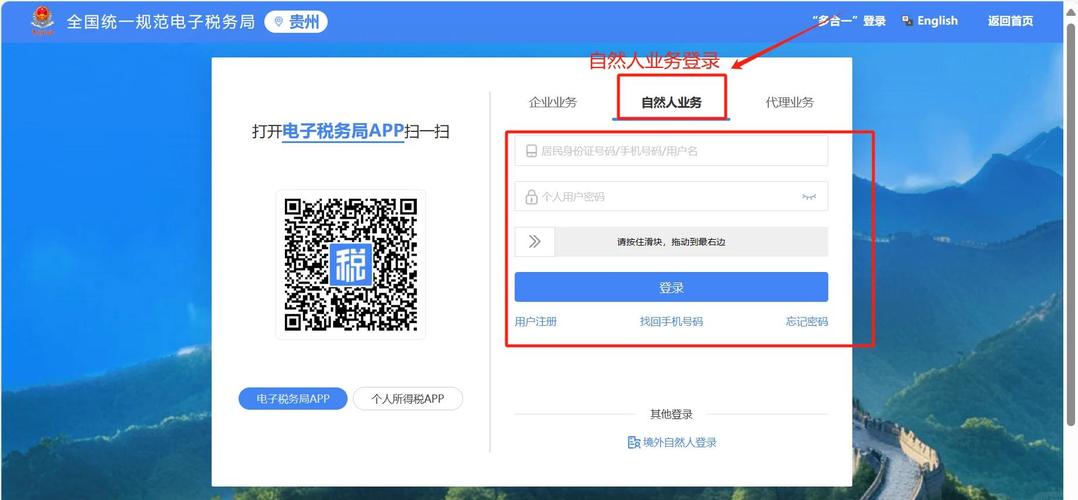
Task: Click the 电子税务局APP highlighted text link
Action: tap(343, 131)
